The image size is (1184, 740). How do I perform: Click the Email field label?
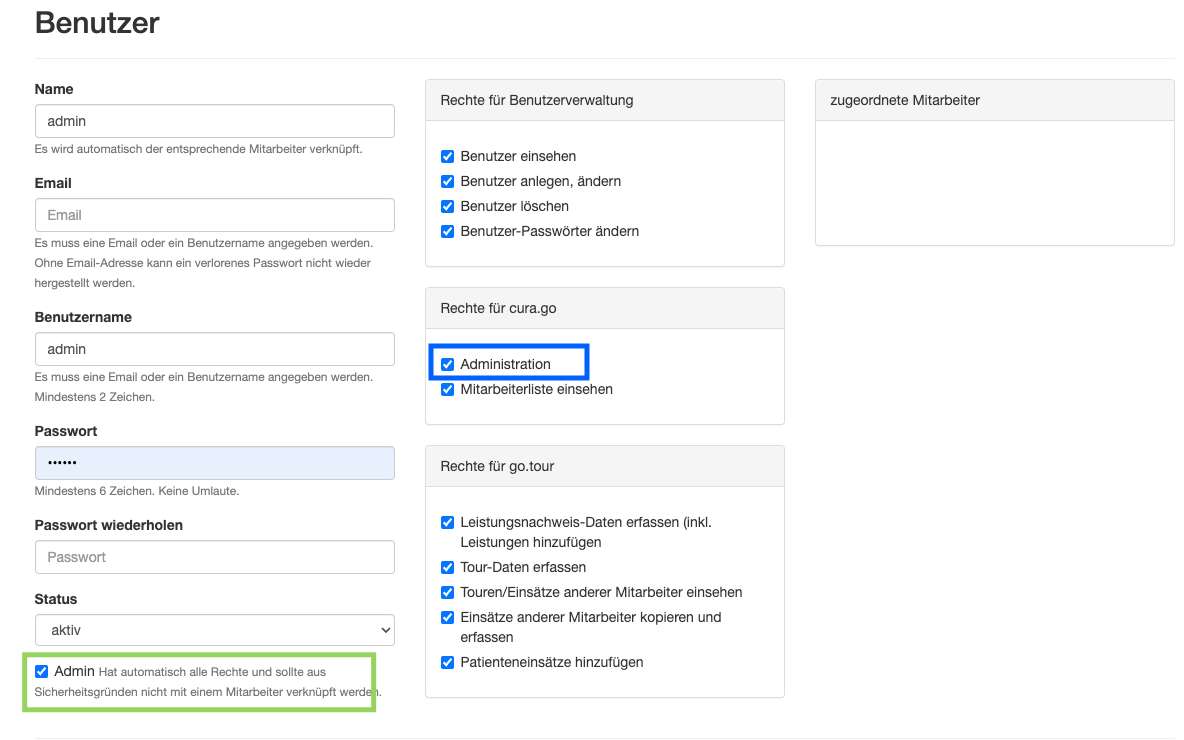coord(53,183)
